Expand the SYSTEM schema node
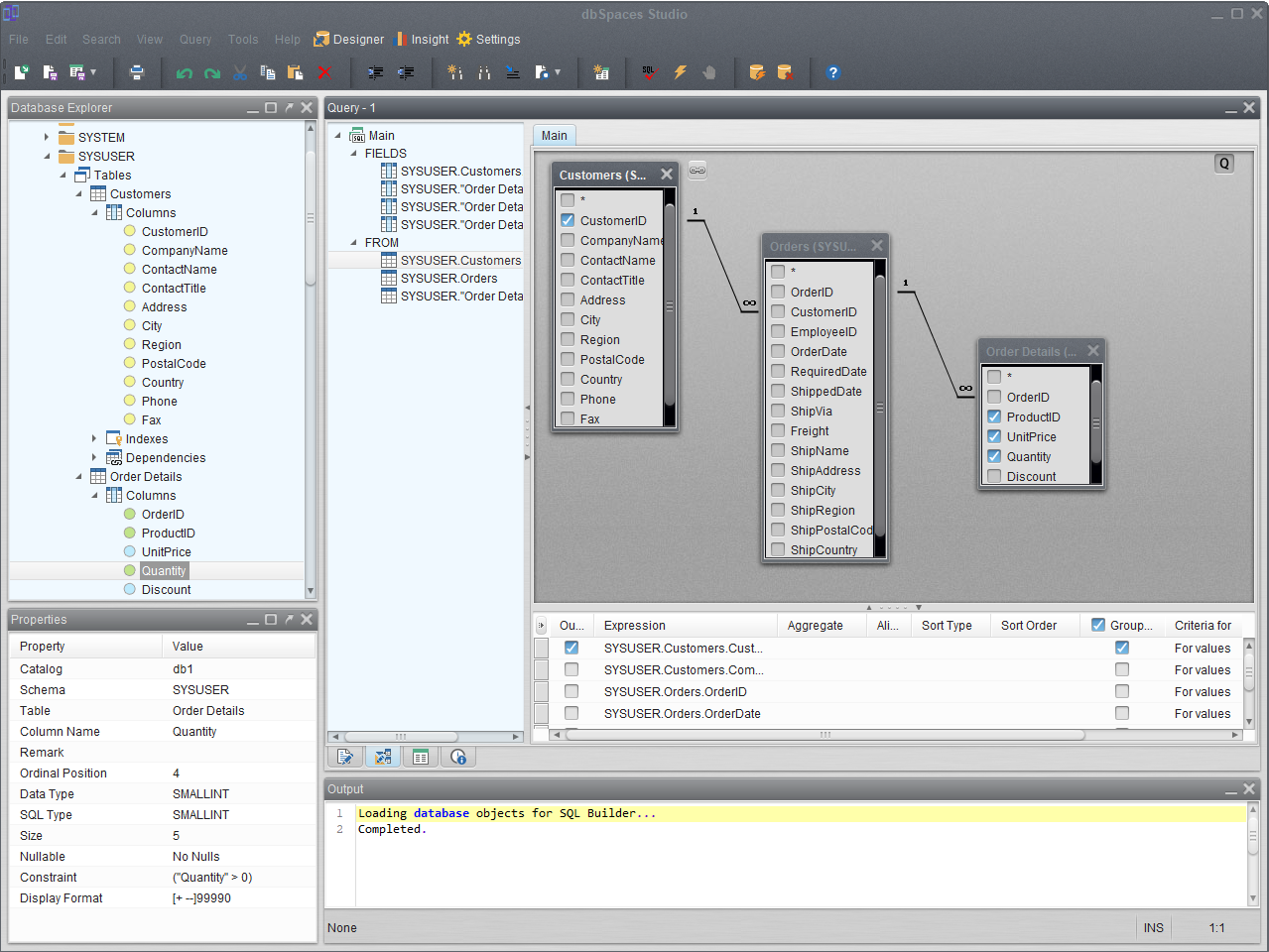Viewport: 1269px width, 952px height. 47,137
